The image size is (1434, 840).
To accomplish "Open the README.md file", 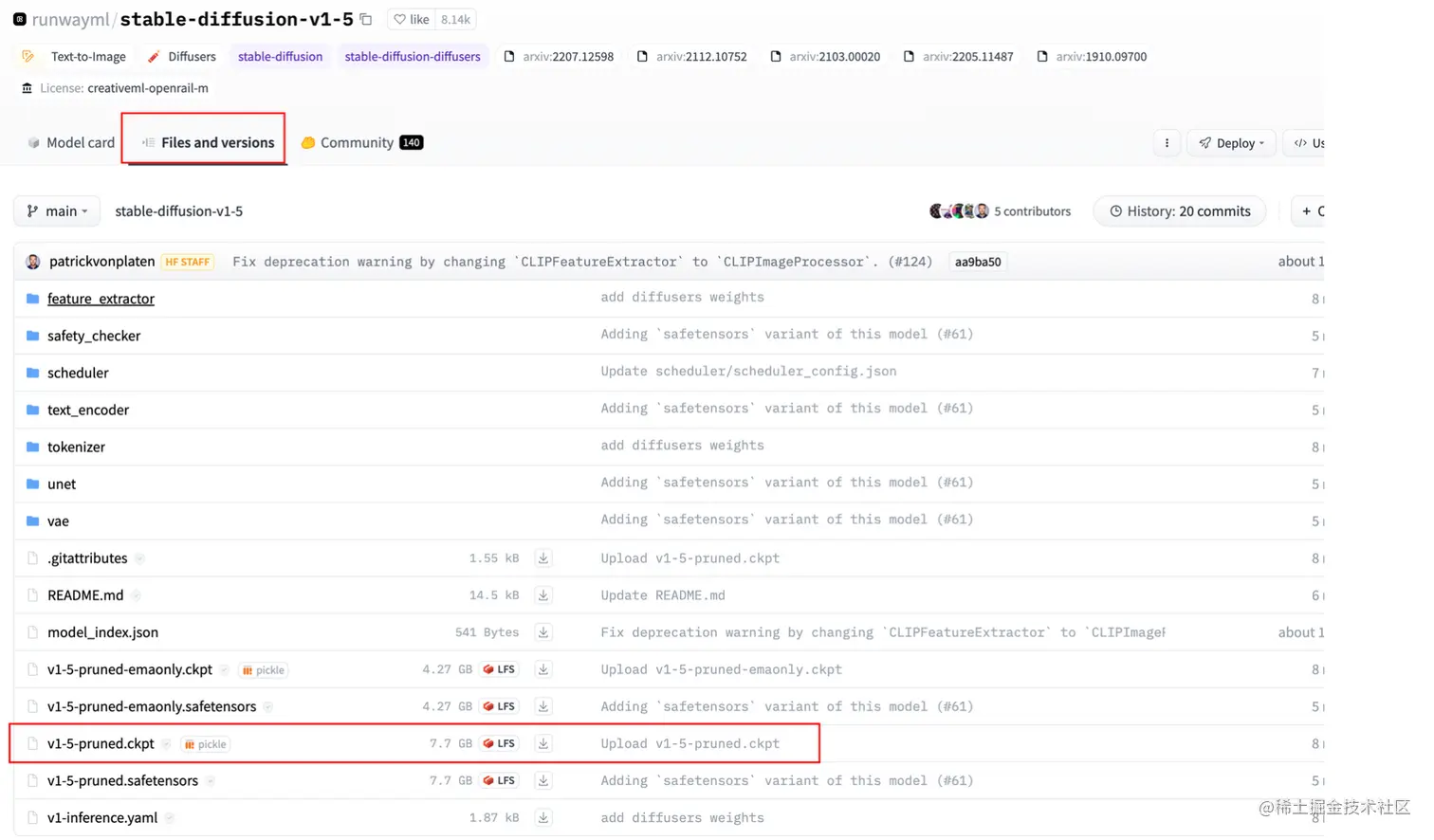I will click(85, 595).
